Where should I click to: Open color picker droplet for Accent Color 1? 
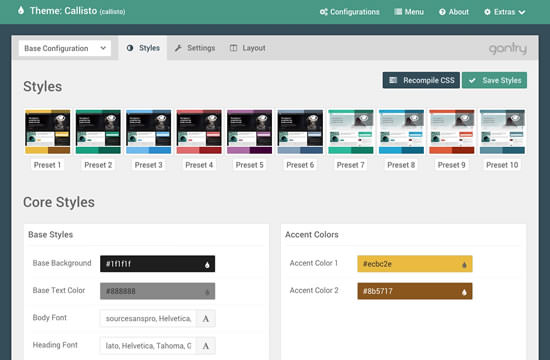click(x=464, y=265)
